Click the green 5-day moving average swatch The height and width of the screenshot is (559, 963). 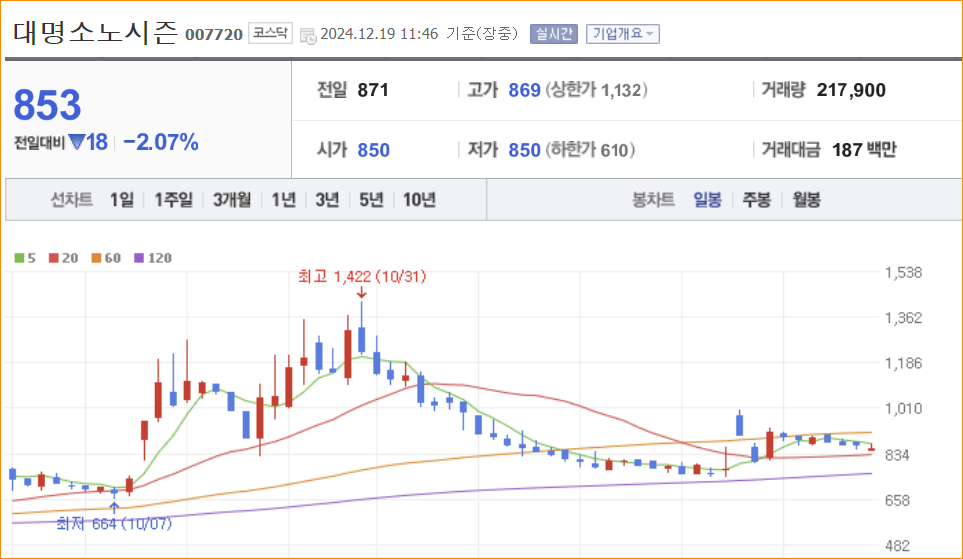[x=20, y=258]
